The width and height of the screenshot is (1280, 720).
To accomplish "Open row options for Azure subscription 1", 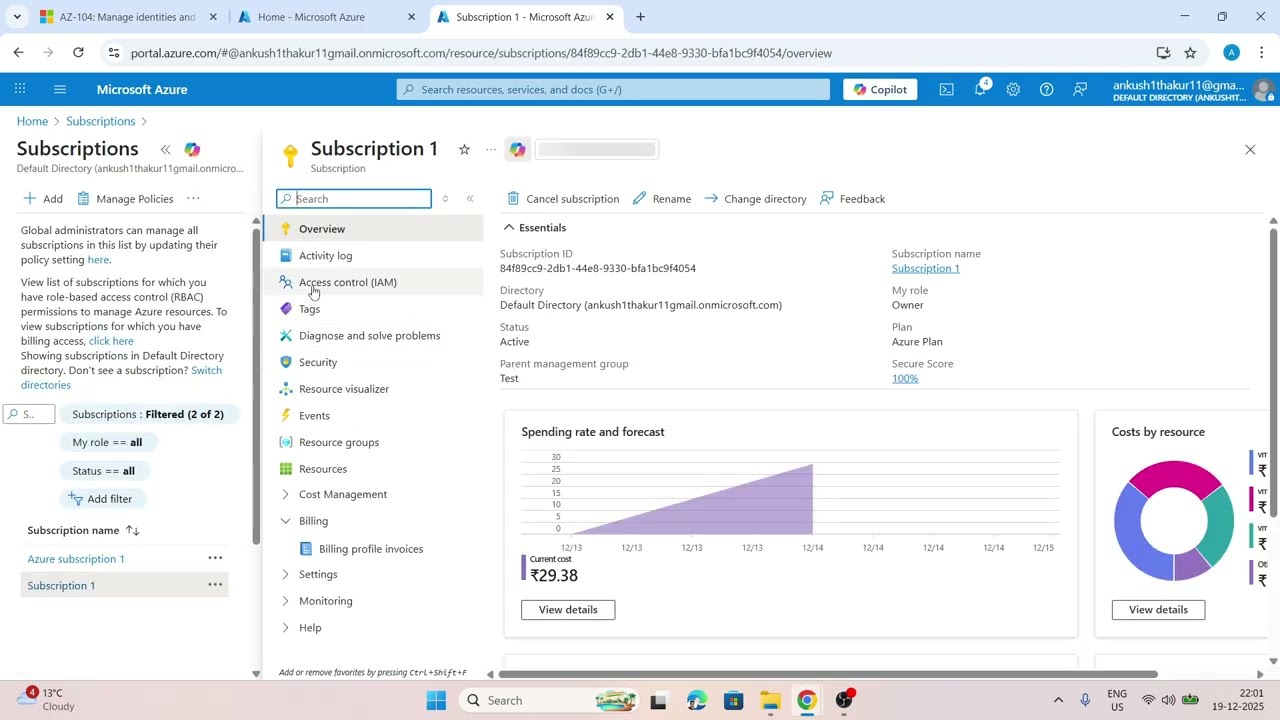I will (x=215, y=558).
